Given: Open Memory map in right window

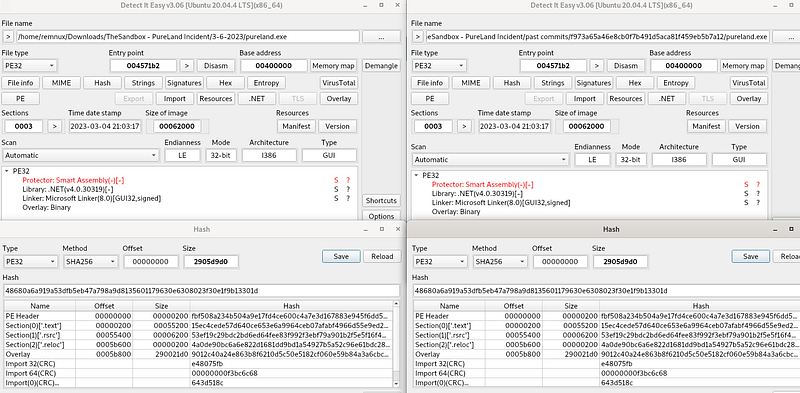Looking at the screenshot, I should pos(743,66).
